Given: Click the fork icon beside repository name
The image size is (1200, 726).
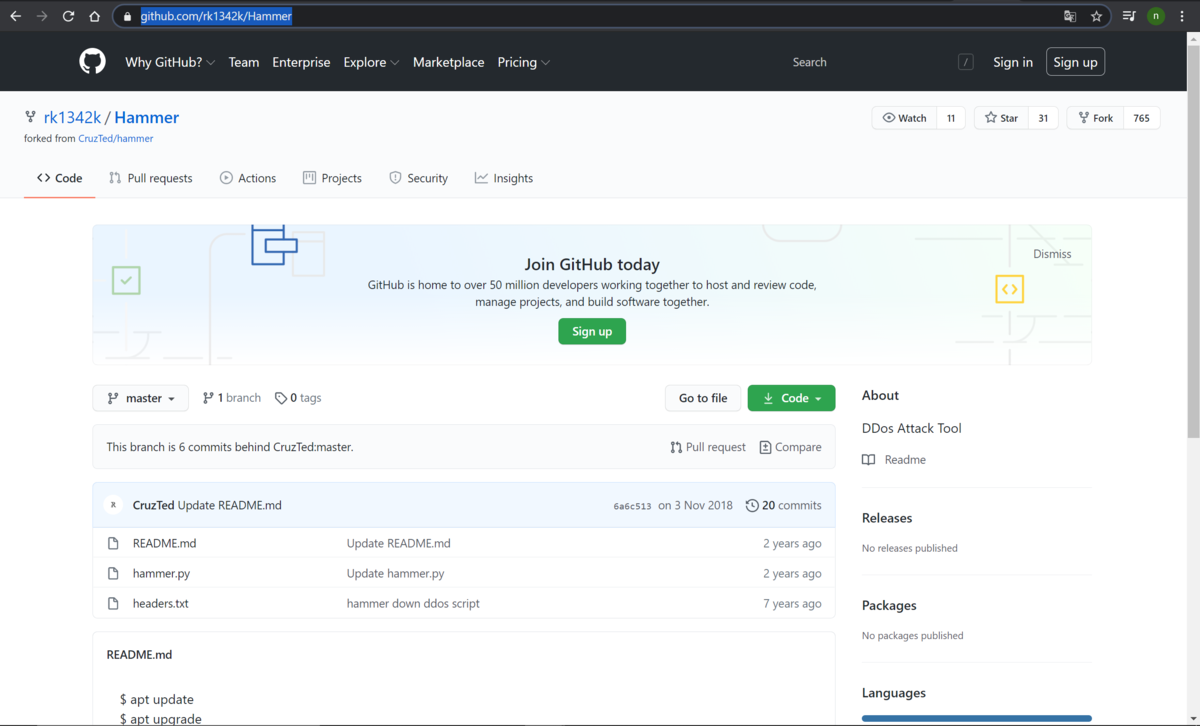Looking at the screenshot, I should point(31,117).
